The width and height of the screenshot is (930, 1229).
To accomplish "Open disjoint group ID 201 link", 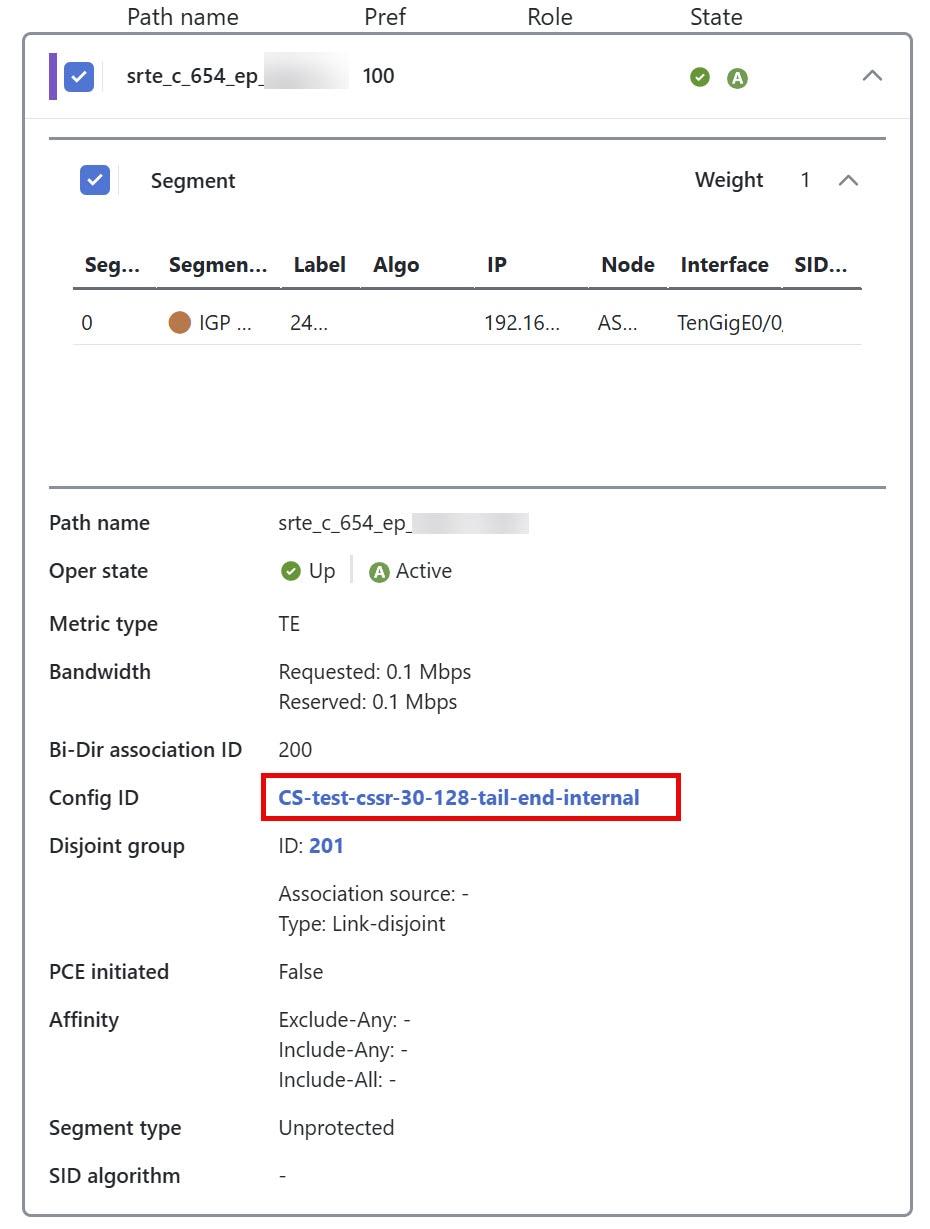I will (x=325, y=845).
